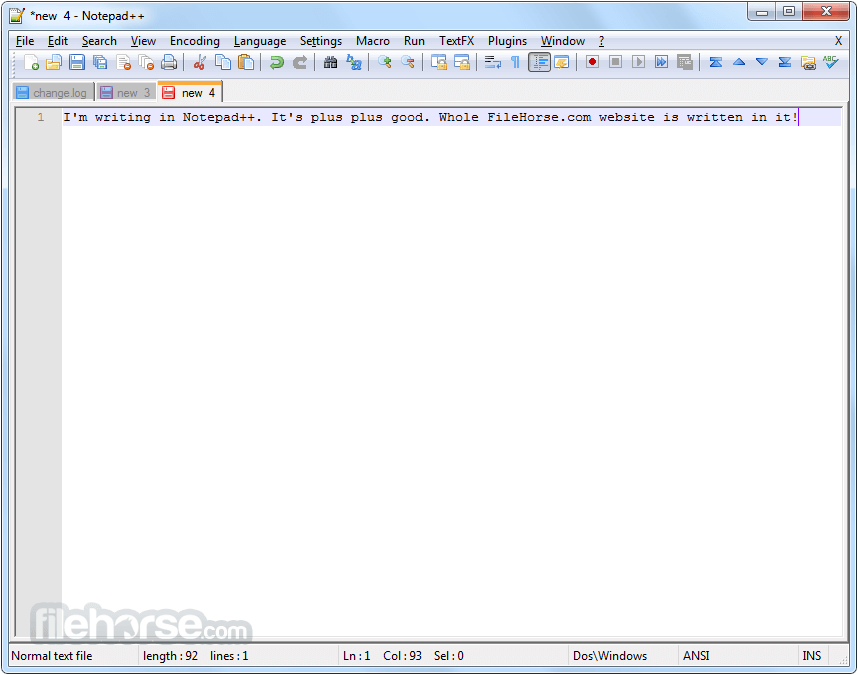The image size is (858, 675).
Task: Open the View menu
Action: pyautogui.click(x=143, y=41)
